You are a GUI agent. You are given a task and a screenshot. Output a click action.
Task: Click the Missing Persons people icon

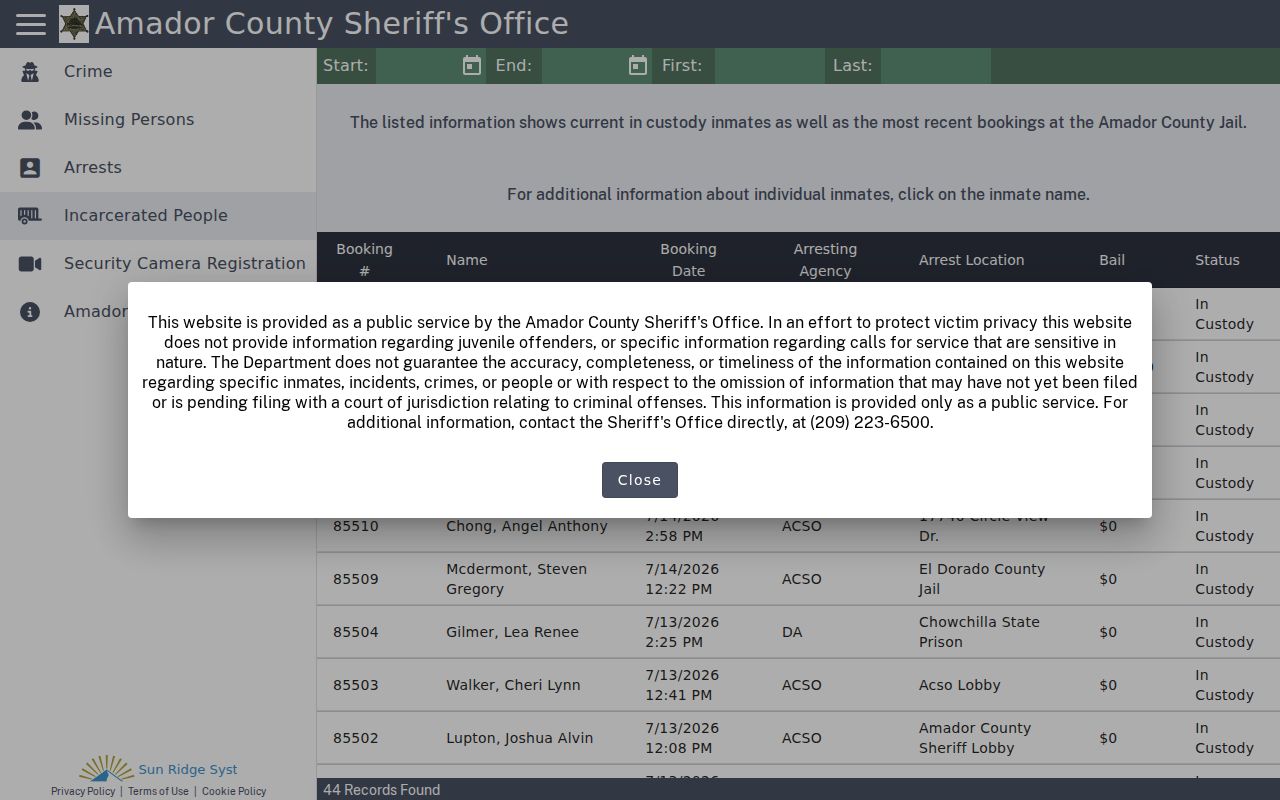[30, 120]
